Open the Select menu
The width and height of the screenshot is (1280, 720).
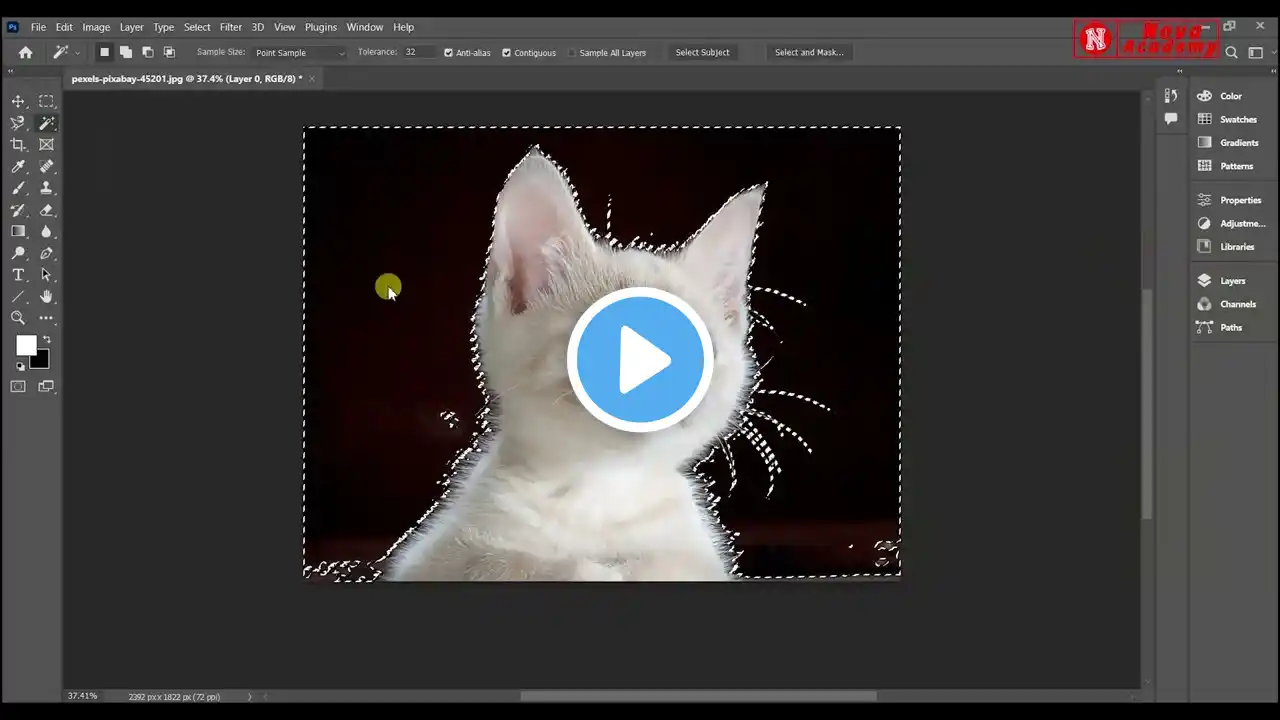tap(197, 27)
